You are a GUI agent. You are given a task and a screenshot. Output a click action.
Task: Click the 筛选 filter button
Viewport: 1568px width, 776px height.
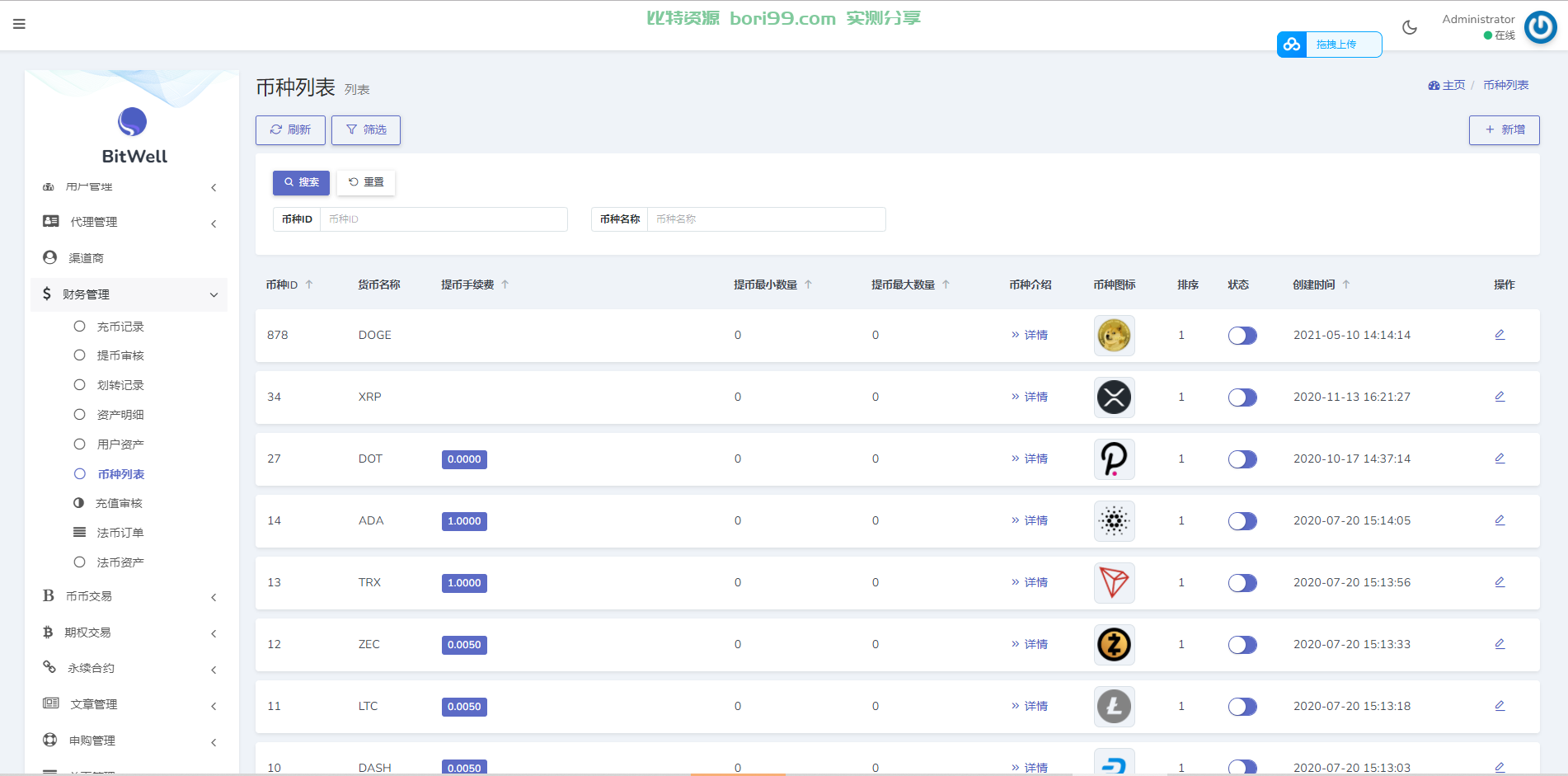click(366, 130)
